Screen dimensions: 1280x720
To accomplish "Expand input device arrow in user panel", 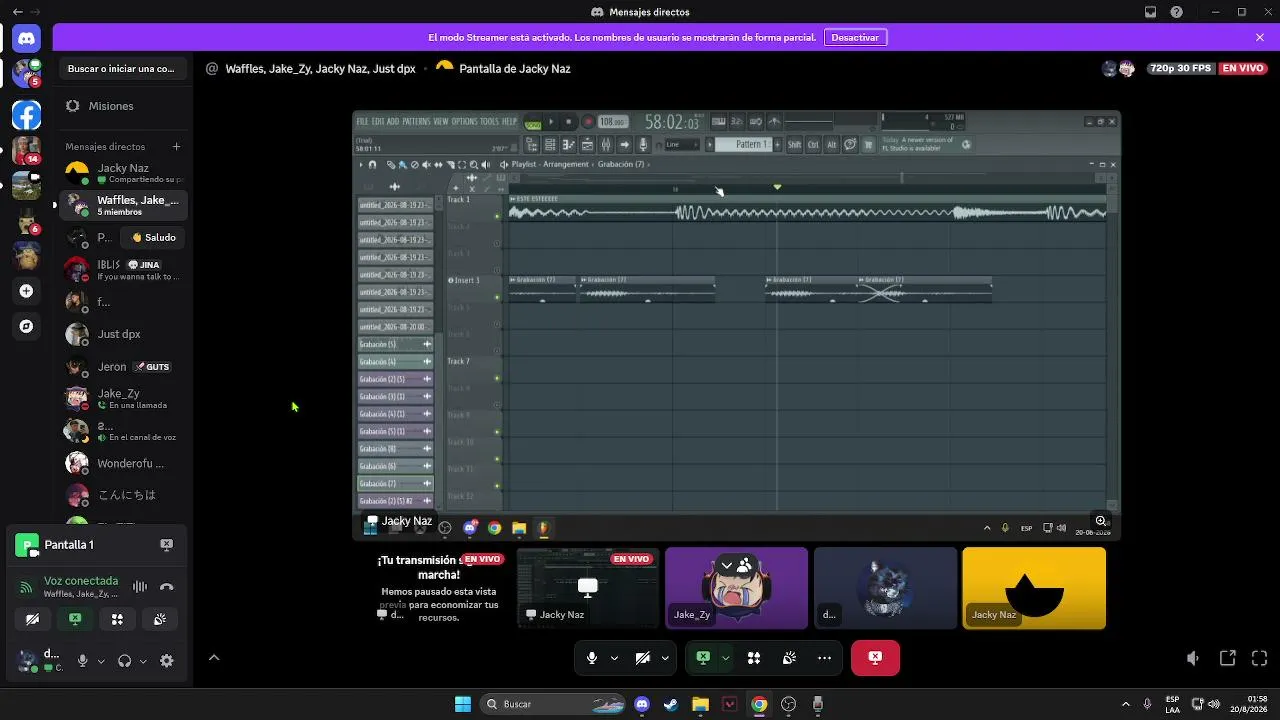I will (101, 661).
